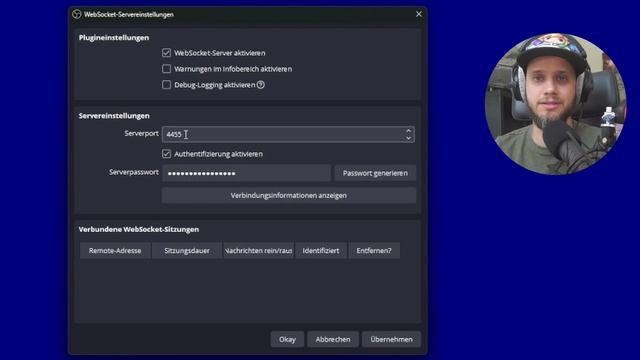This screenshot has height=360, width=640.
Task: Open Verbindungsinformationen anzeigen
Action: tap(289, 196)
